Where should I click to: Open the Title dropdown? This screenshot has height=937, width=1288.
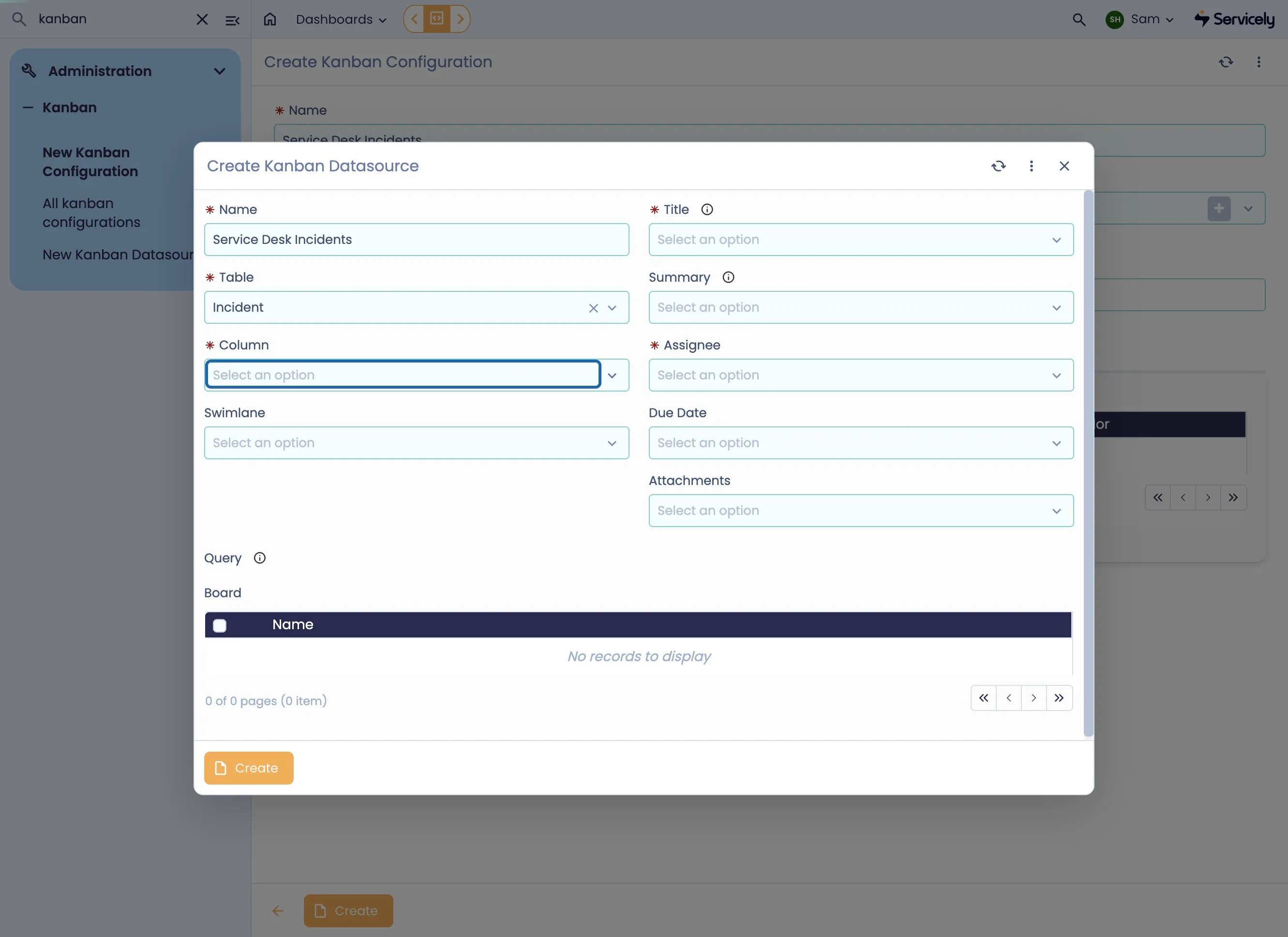(x=861, y=240)
